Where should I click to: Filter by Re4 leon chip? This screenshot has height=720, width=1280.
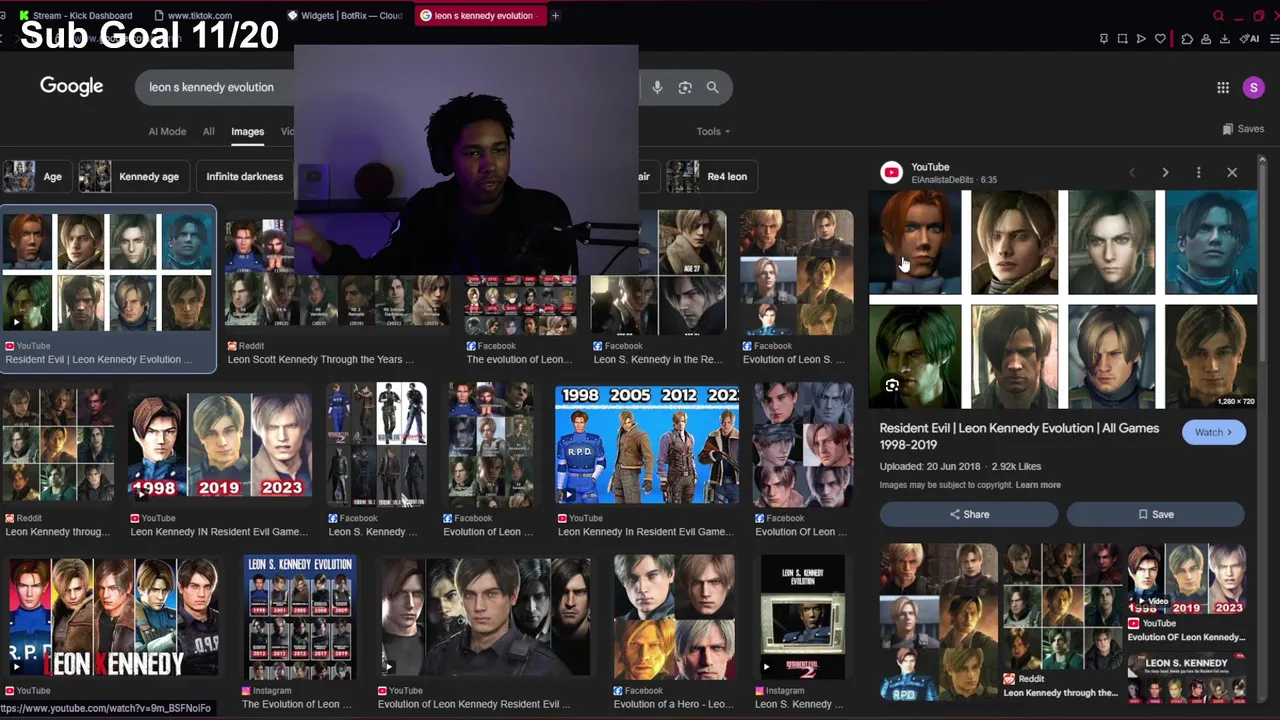pyautogui.click(x=711, y=176)
